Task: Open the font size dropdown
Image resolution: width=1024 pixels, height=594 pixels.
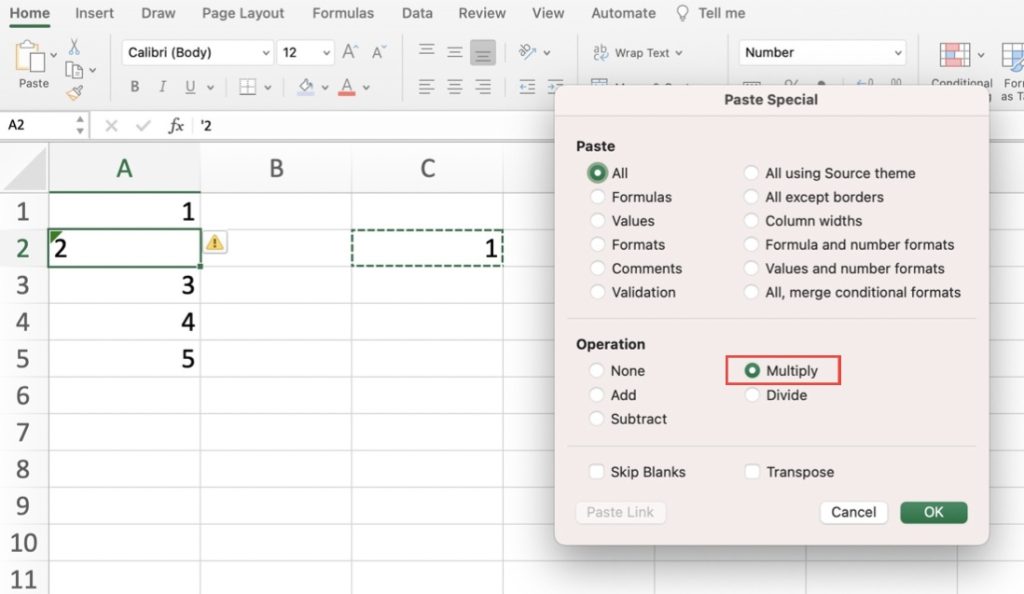Action: (326, 53)
